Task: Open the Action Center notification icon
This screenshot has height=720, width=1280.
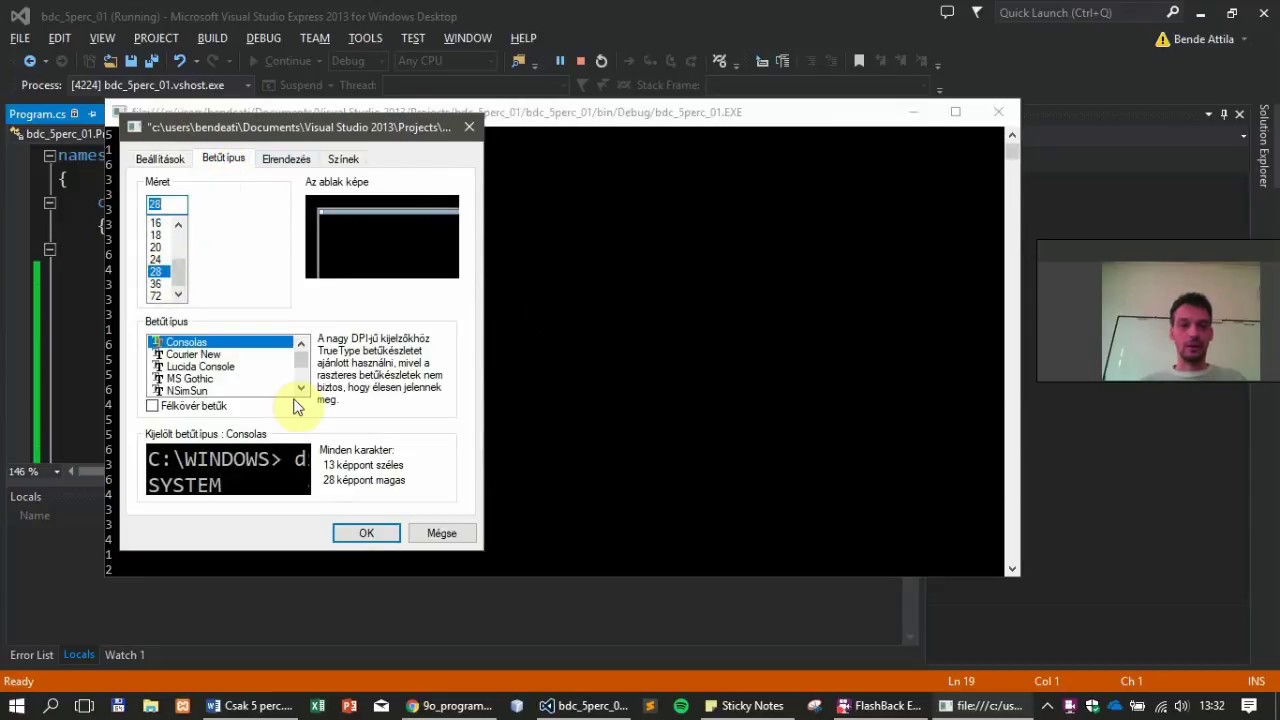Action: (x=1249, y=705)
